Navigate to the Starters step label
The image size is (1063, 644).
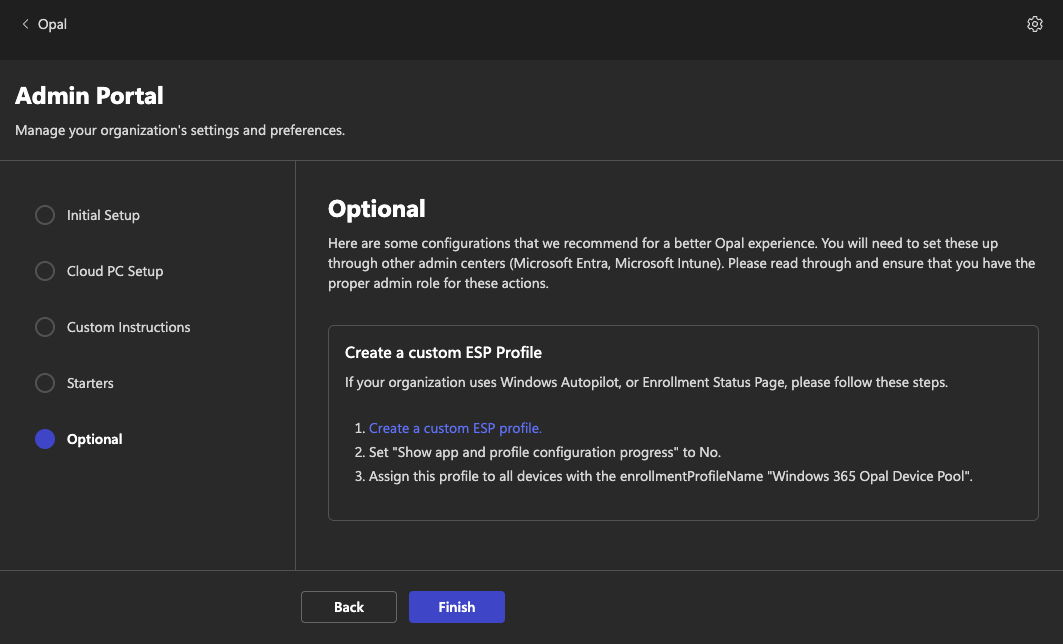[x=90, y=383]
